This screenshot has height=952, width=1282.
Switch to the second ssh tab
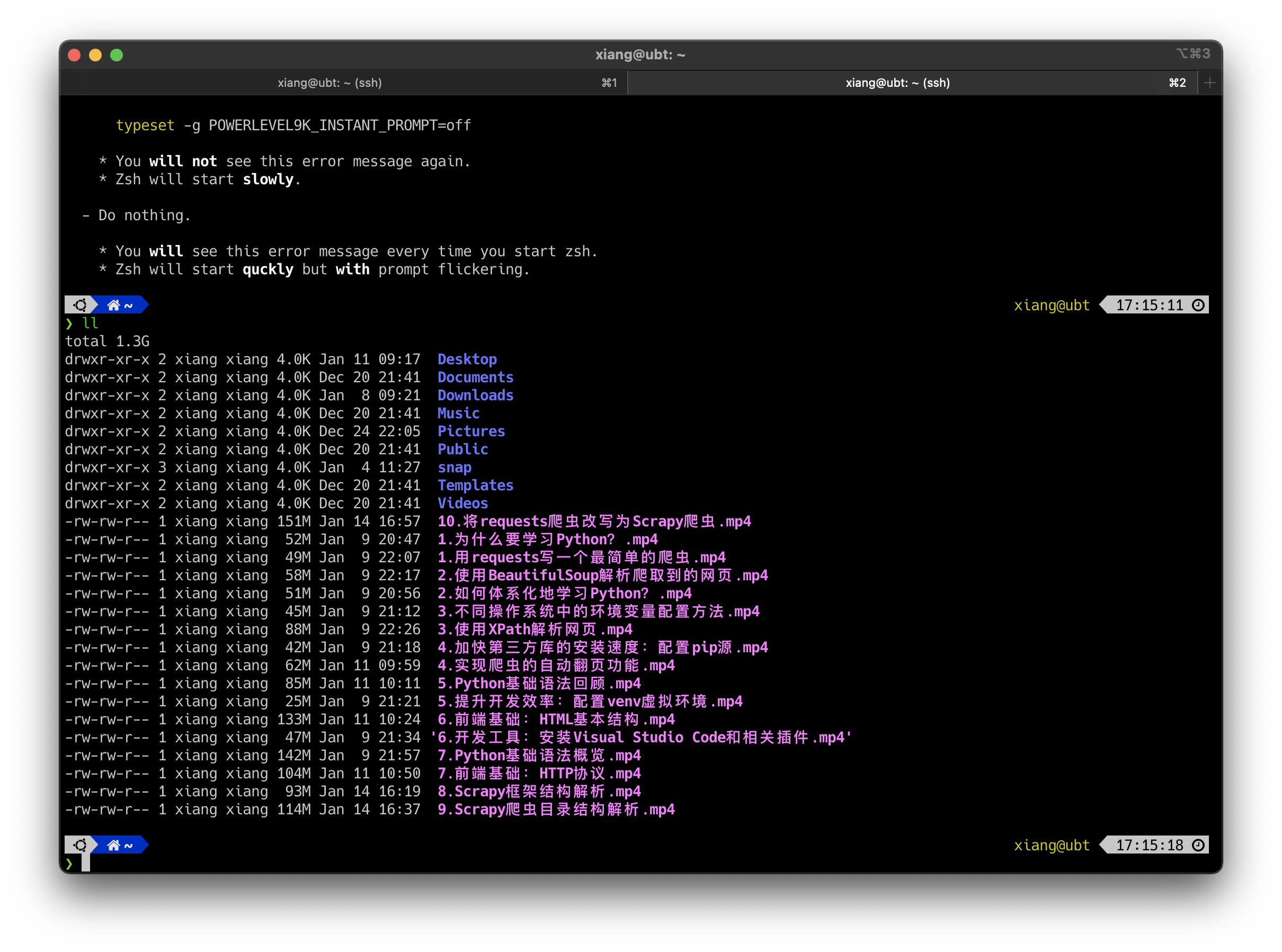click(912, 83)
